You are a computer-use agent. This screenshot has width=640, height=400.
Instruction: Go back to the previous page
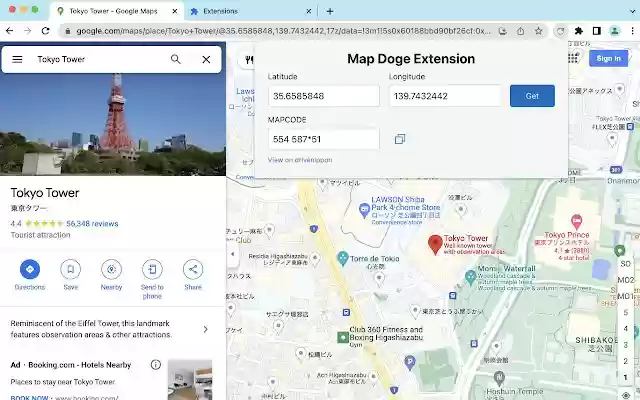[10, 31]
